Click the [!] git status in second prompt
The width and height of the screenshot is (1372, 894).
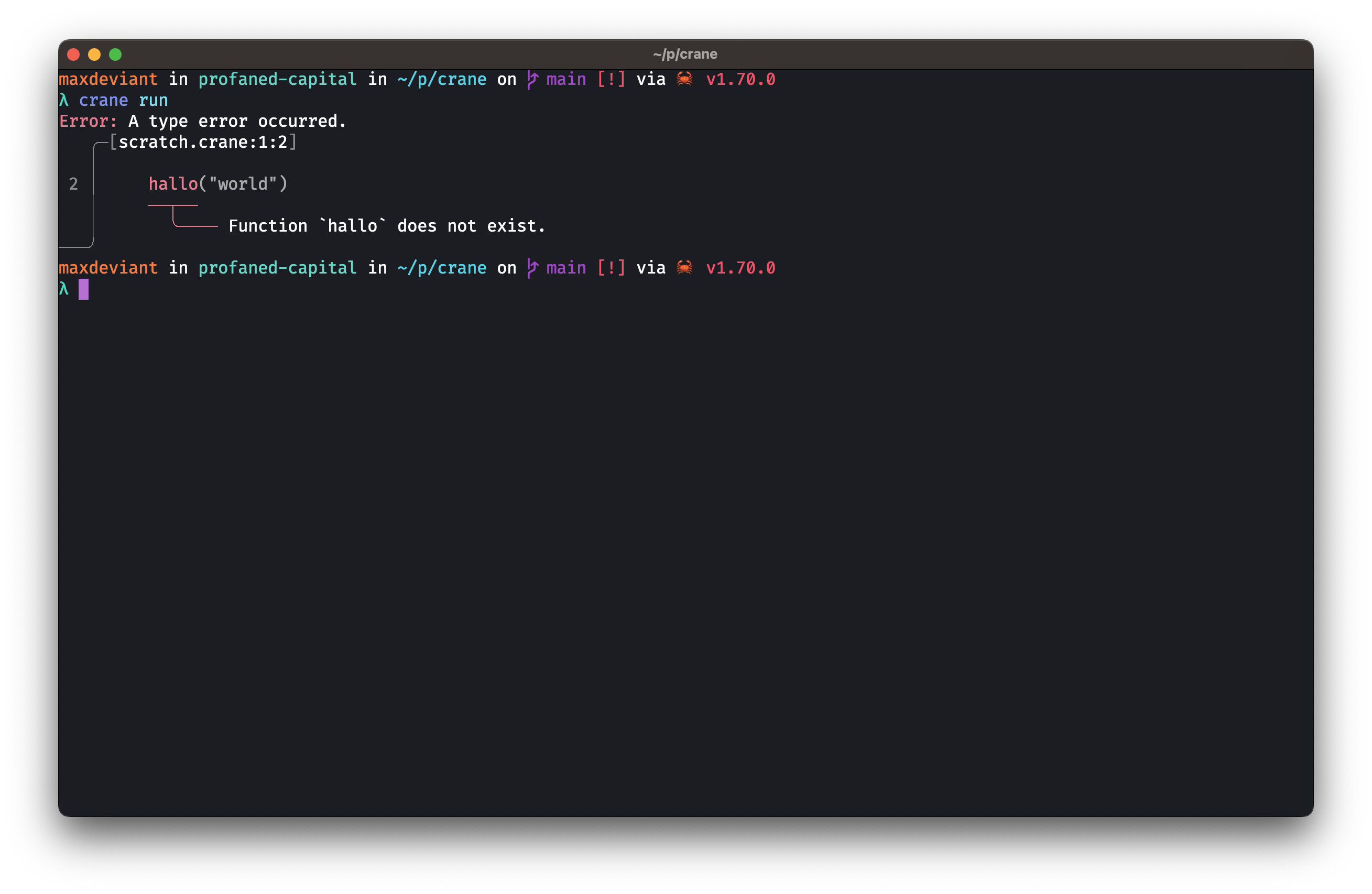[x=611, y=267]
